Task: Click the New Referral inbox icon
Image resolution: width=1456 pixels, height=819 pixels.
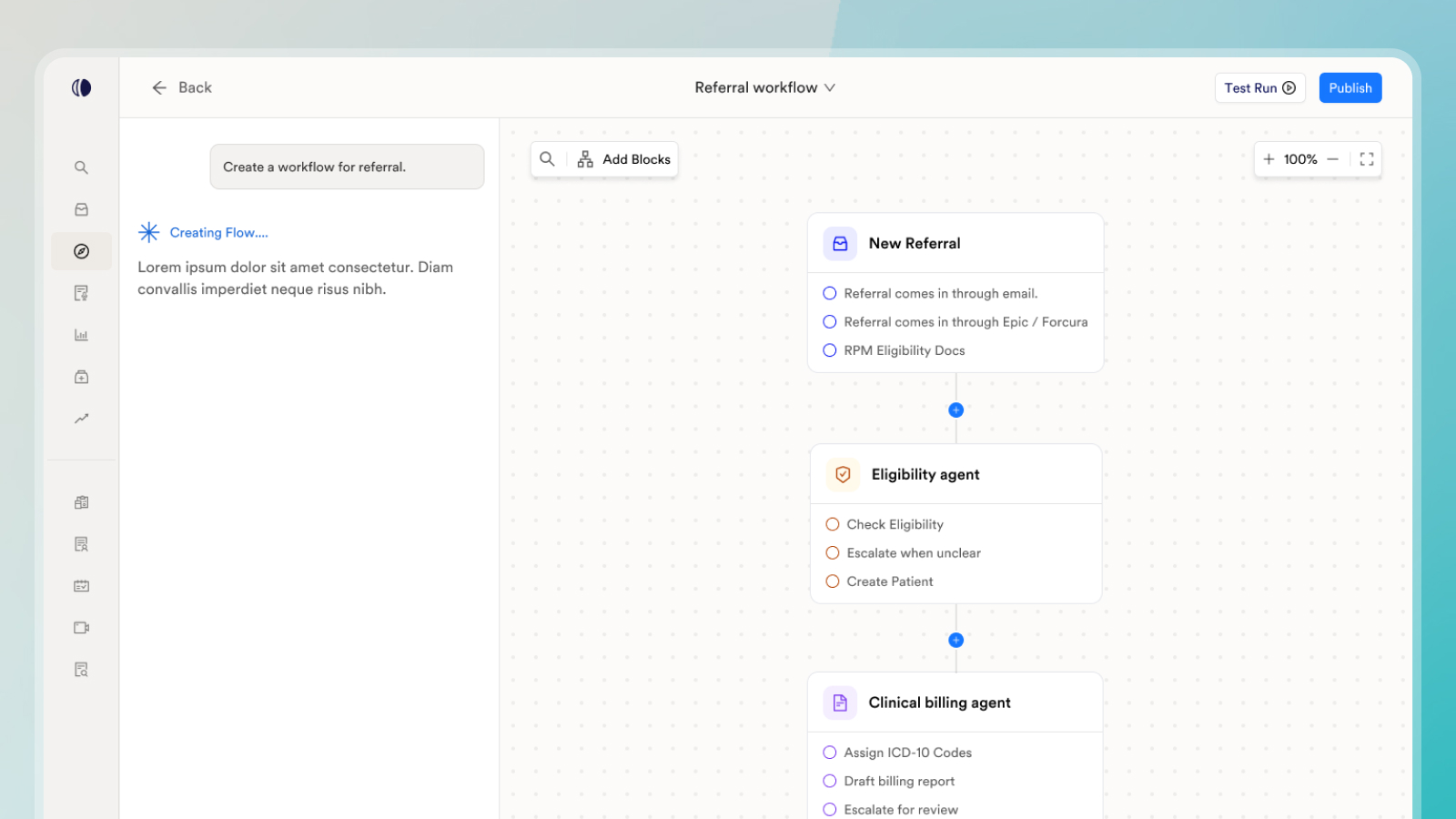Action: [x=840, y=244]
